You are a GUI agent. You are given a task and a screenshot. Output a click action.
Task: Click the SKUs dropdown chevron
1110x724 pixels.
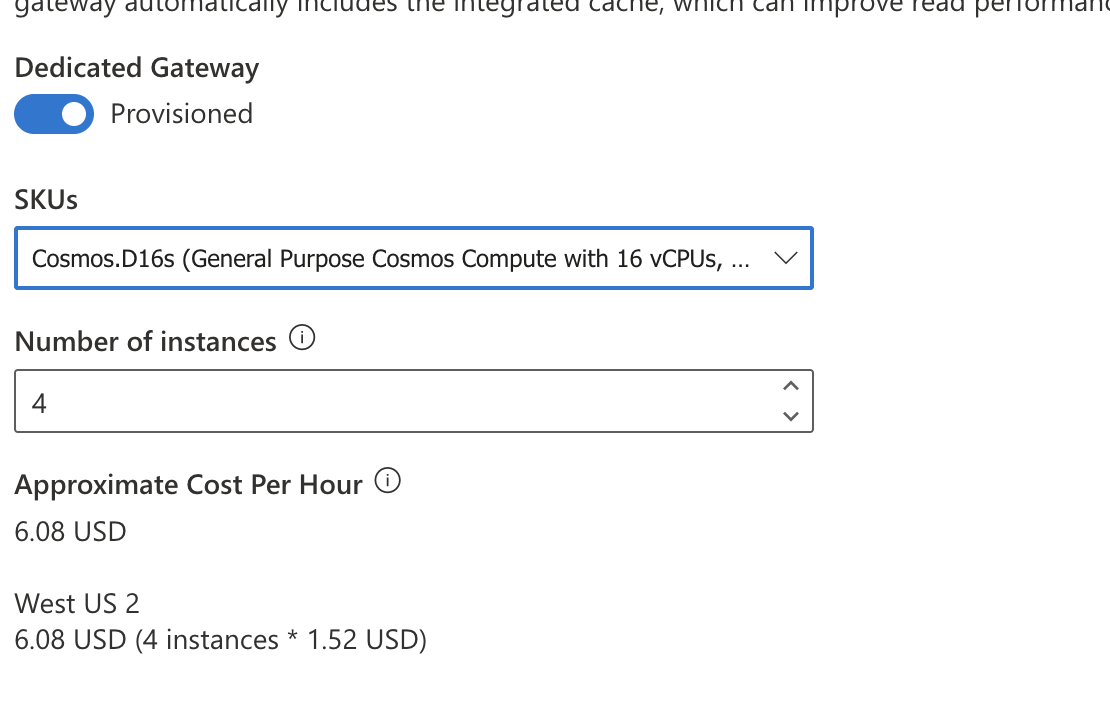click(786, 258)
